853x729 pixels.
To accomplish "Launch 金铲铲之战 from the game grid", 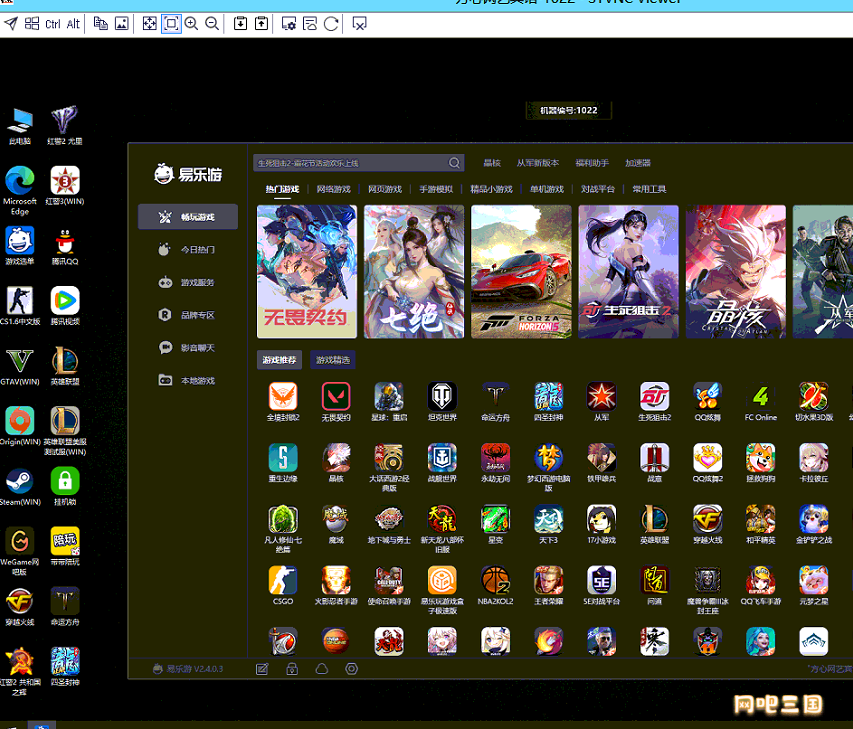I will (813, 524).
